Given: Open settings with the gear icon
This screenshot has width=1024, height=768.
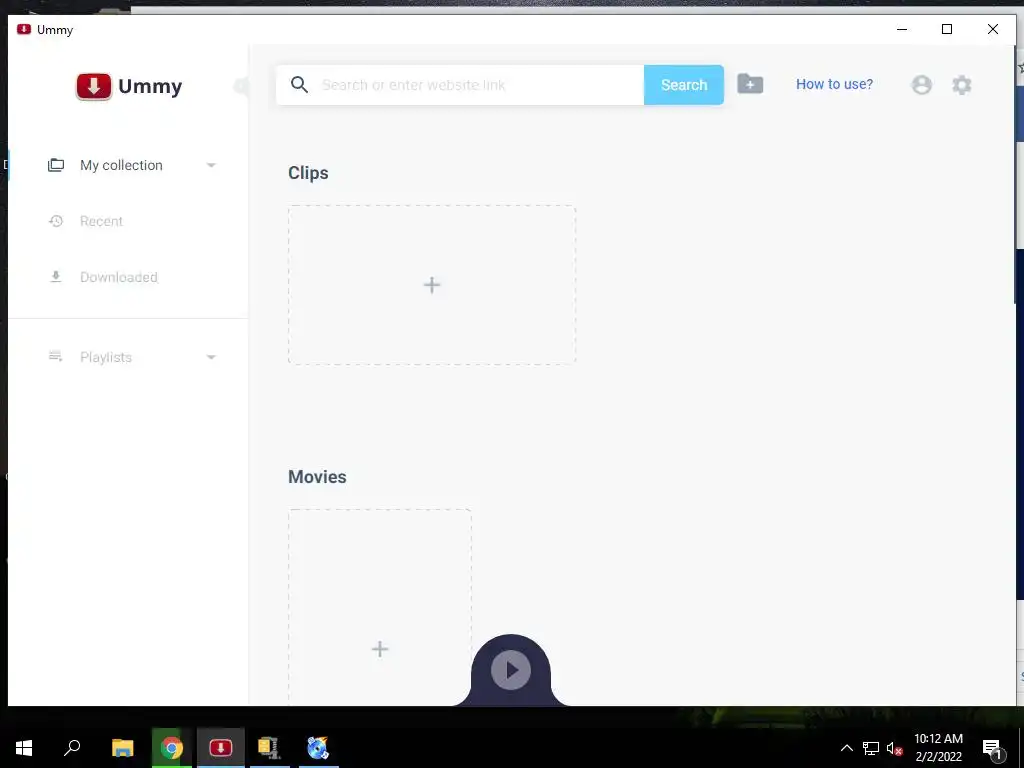Looking at the screenshot, I should coord(961,85).
